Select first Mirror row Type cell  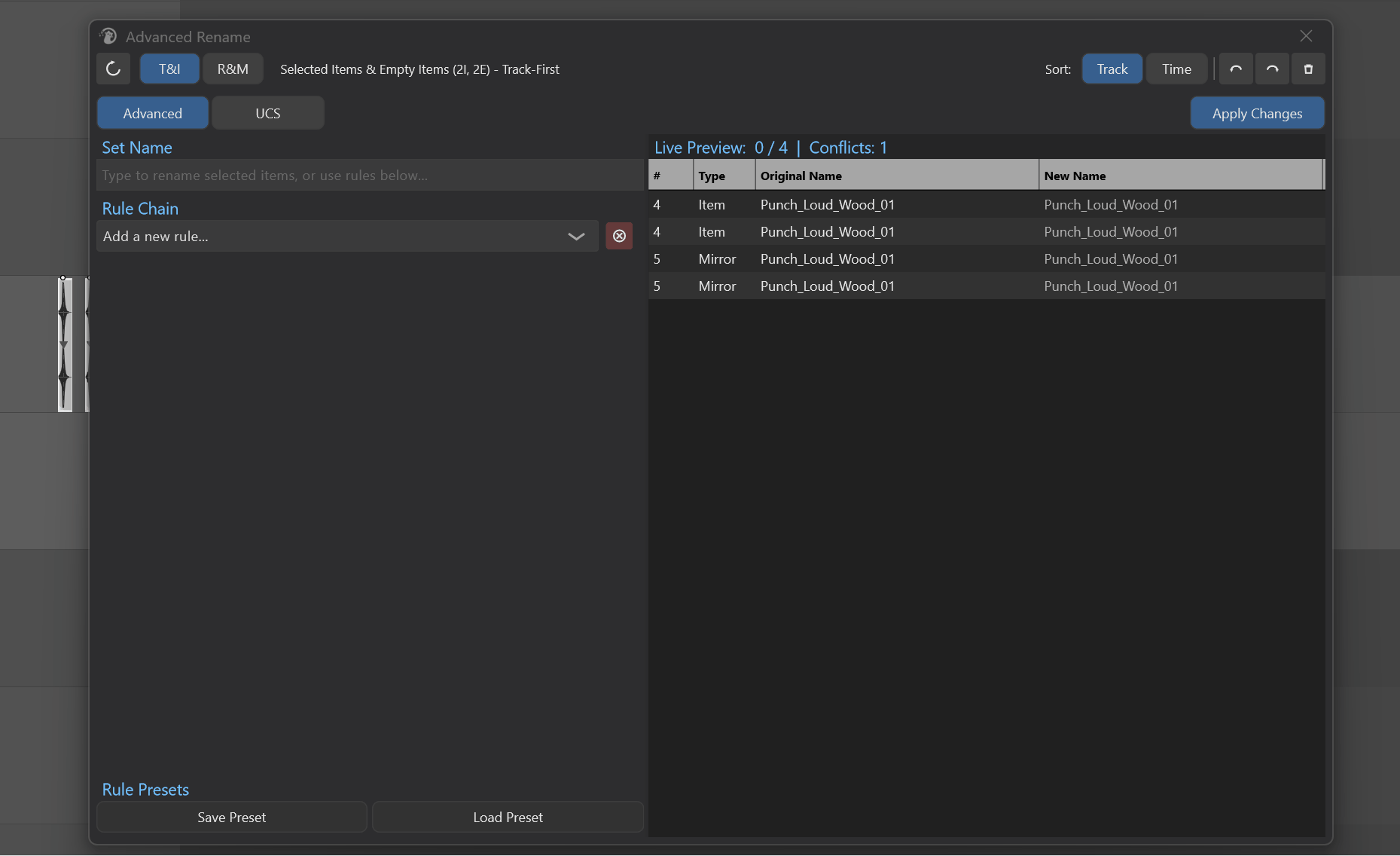(x=717, y=258)
